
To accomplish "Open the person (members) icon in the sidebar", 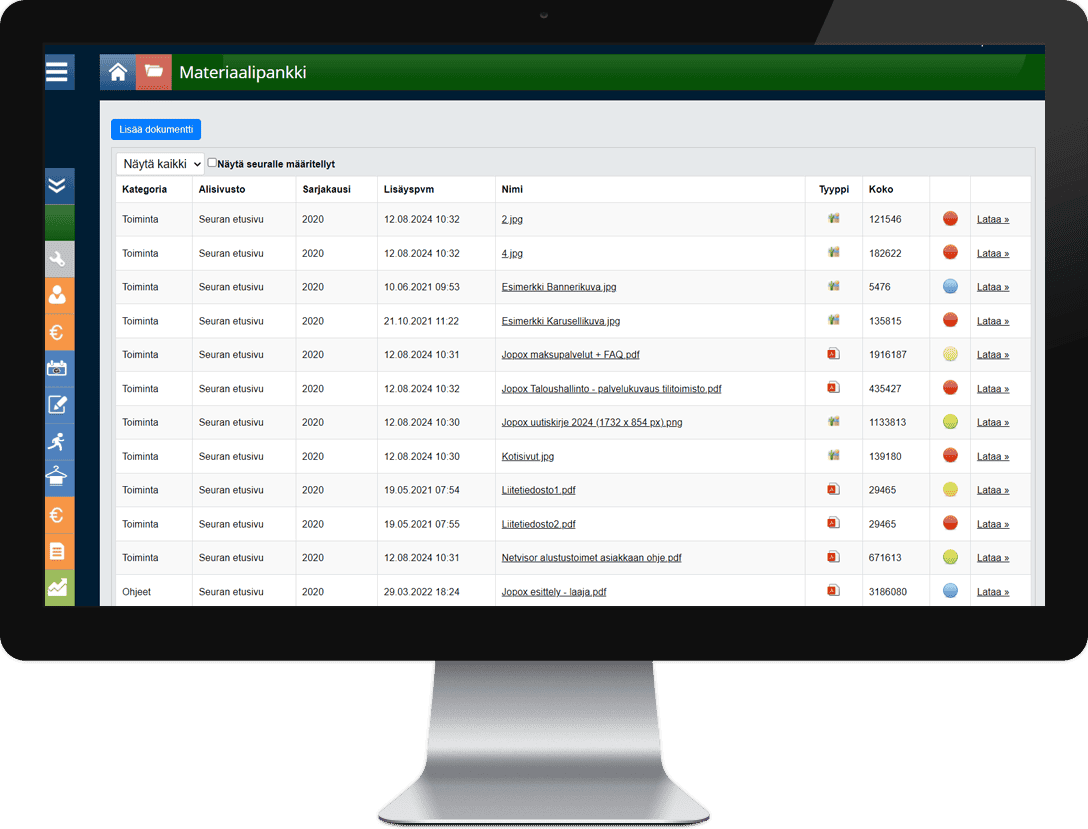I will tap(59, 295).
